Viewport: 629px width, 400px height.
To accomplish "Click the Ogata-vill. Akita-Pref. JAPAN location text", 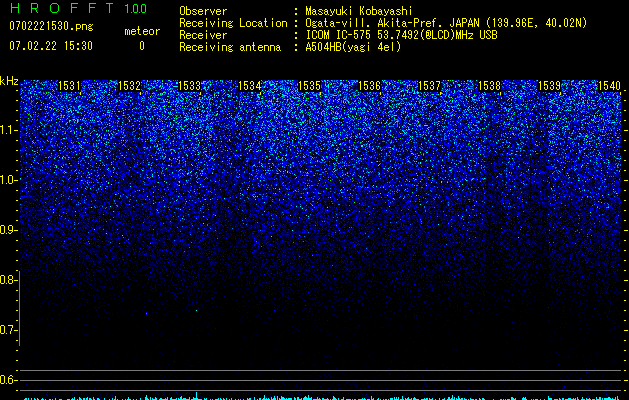I will (x=446, y=23).
